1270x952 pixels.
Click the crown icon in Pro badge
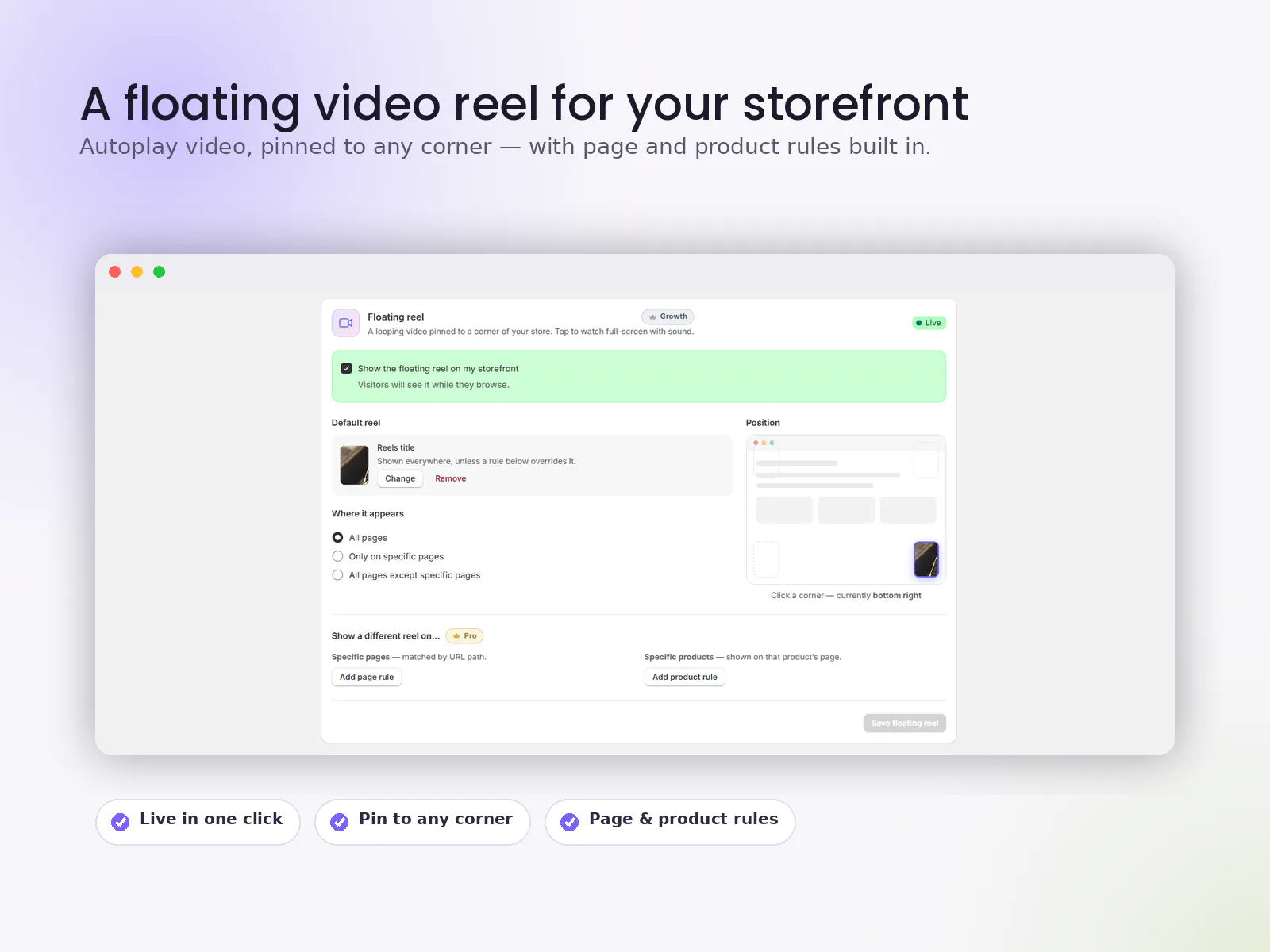[x=456, y=636]
